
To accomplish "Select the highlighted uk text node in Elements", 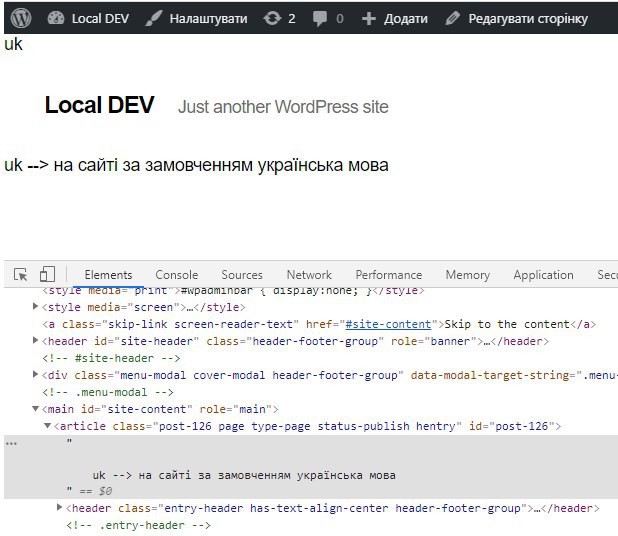I will pyautogui.click(x=311, y=467).
